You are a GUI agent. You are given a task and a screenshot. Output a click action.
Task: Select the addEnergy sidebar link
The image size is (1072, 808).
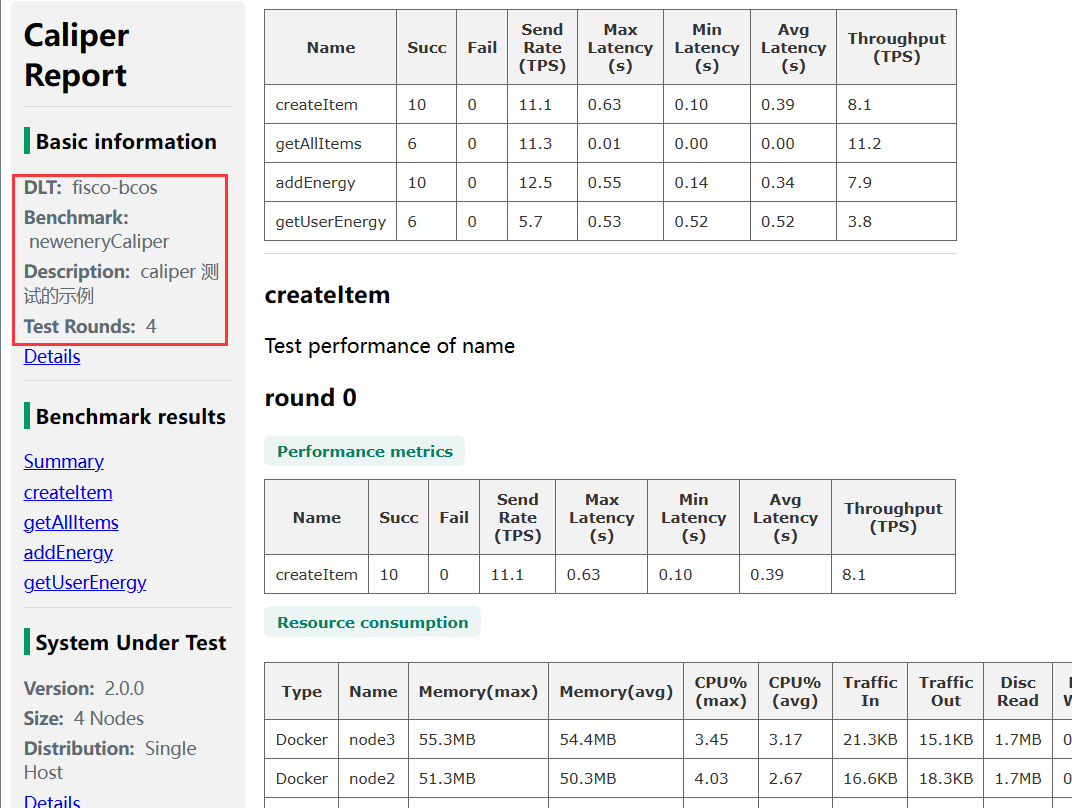68,552
